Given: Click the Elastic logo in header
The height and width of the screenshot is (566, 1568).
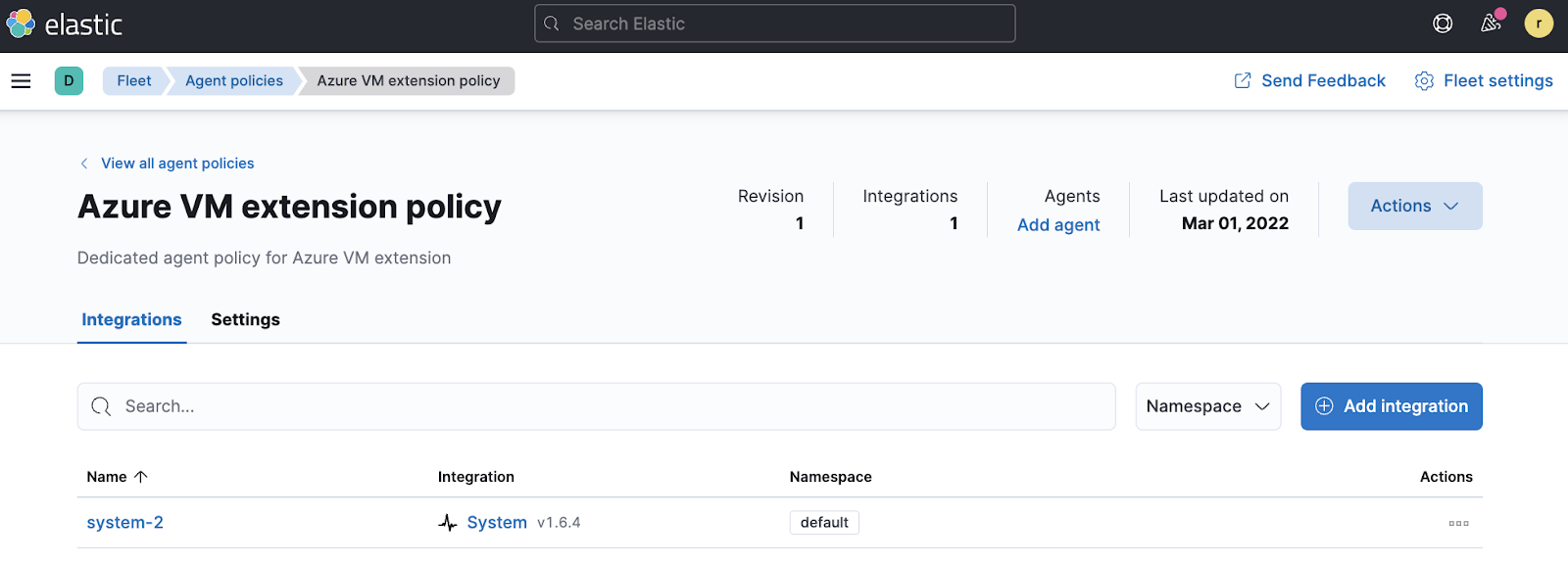Looking at the screenshot, I should pos(65,24).
